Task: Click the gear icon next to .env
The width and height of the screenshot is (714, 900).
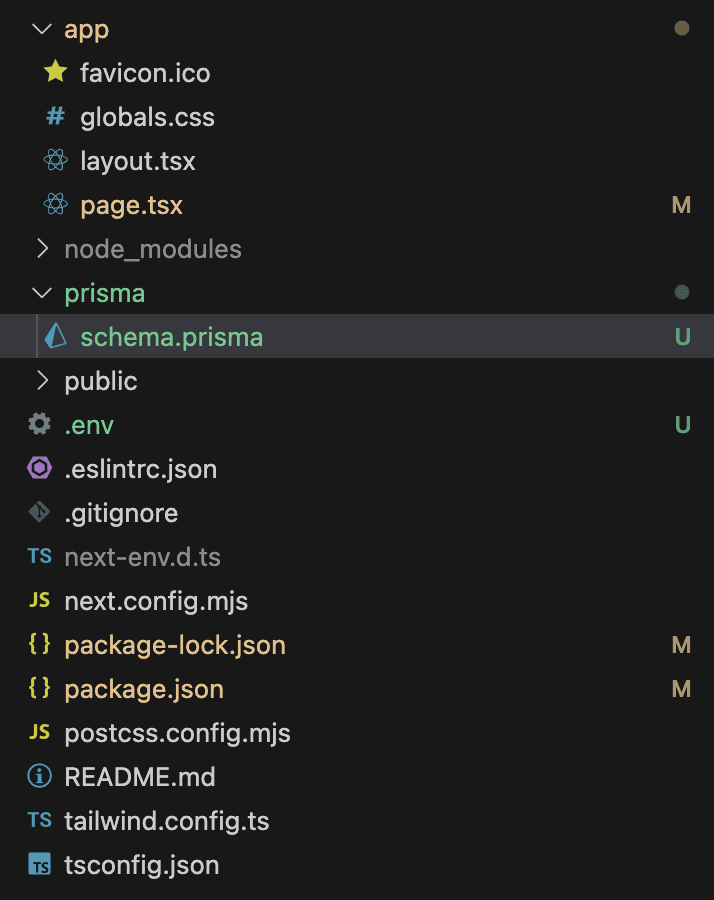Action: click(x=39, y=425)
